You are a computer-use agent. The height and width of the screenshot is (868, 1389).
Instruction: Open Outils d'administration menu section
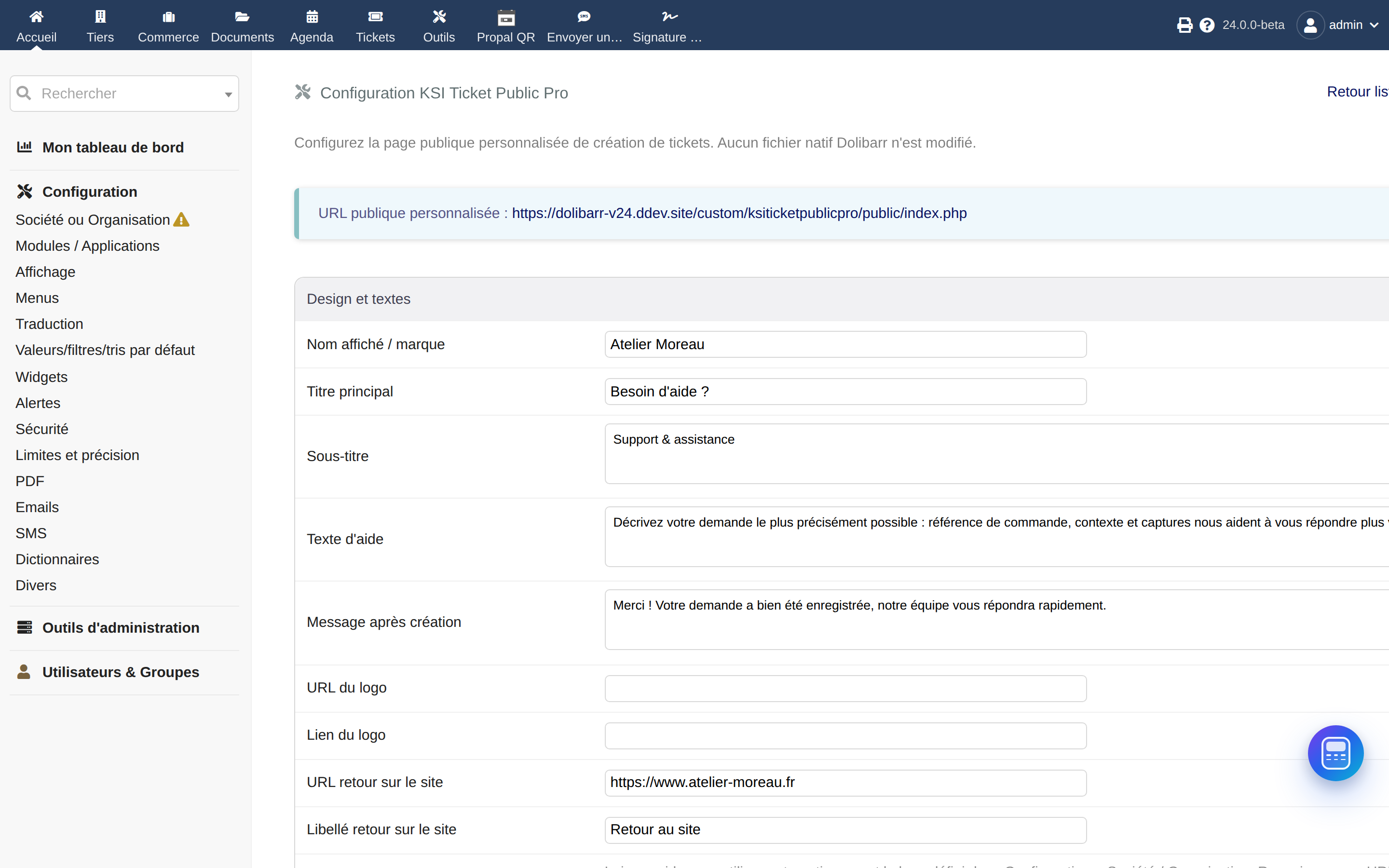point(121,627)
